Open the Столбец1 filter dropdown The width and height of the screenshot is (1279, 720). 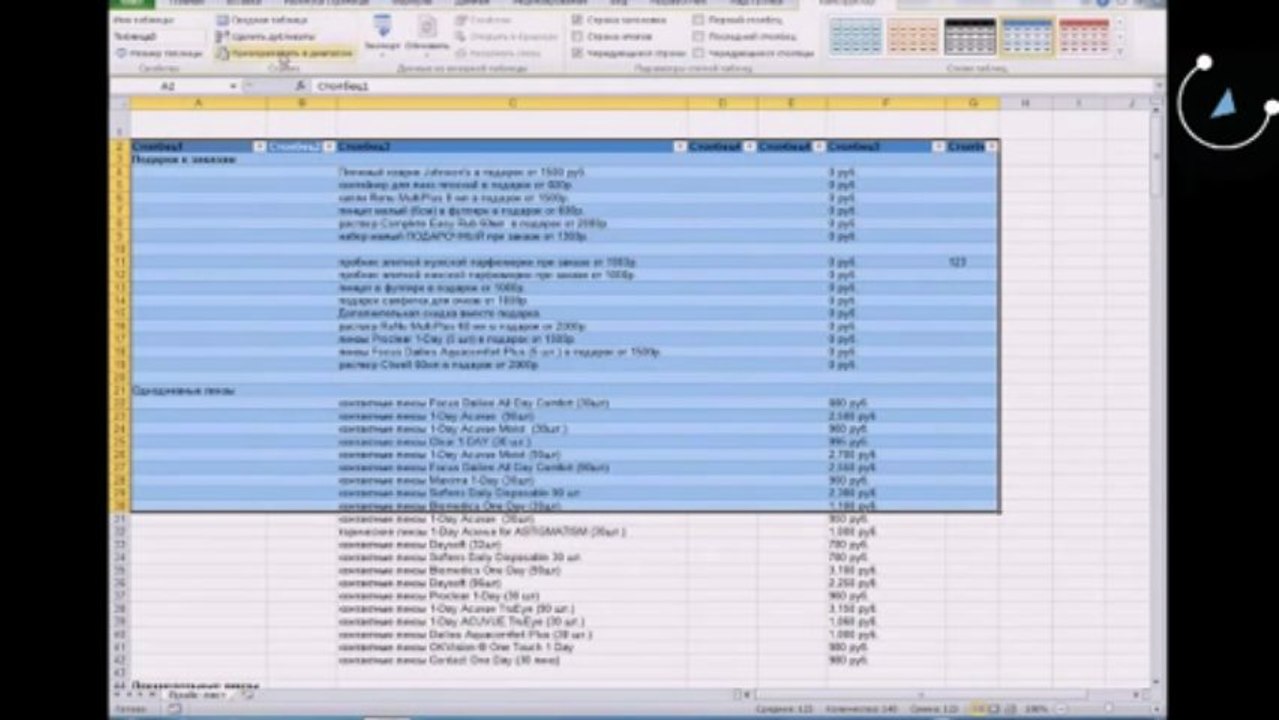pyautogui.click(x=259, y=147)
